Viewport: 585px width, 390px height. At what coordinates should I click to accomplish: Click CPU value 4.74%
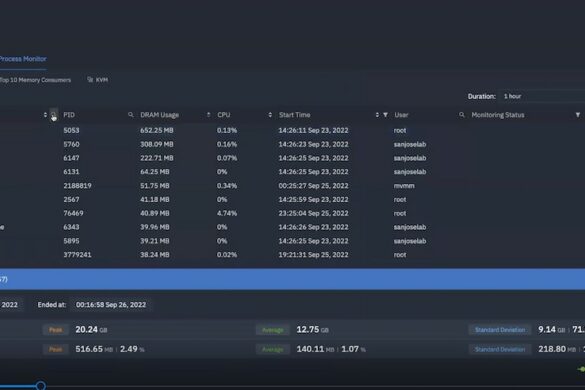227,213
